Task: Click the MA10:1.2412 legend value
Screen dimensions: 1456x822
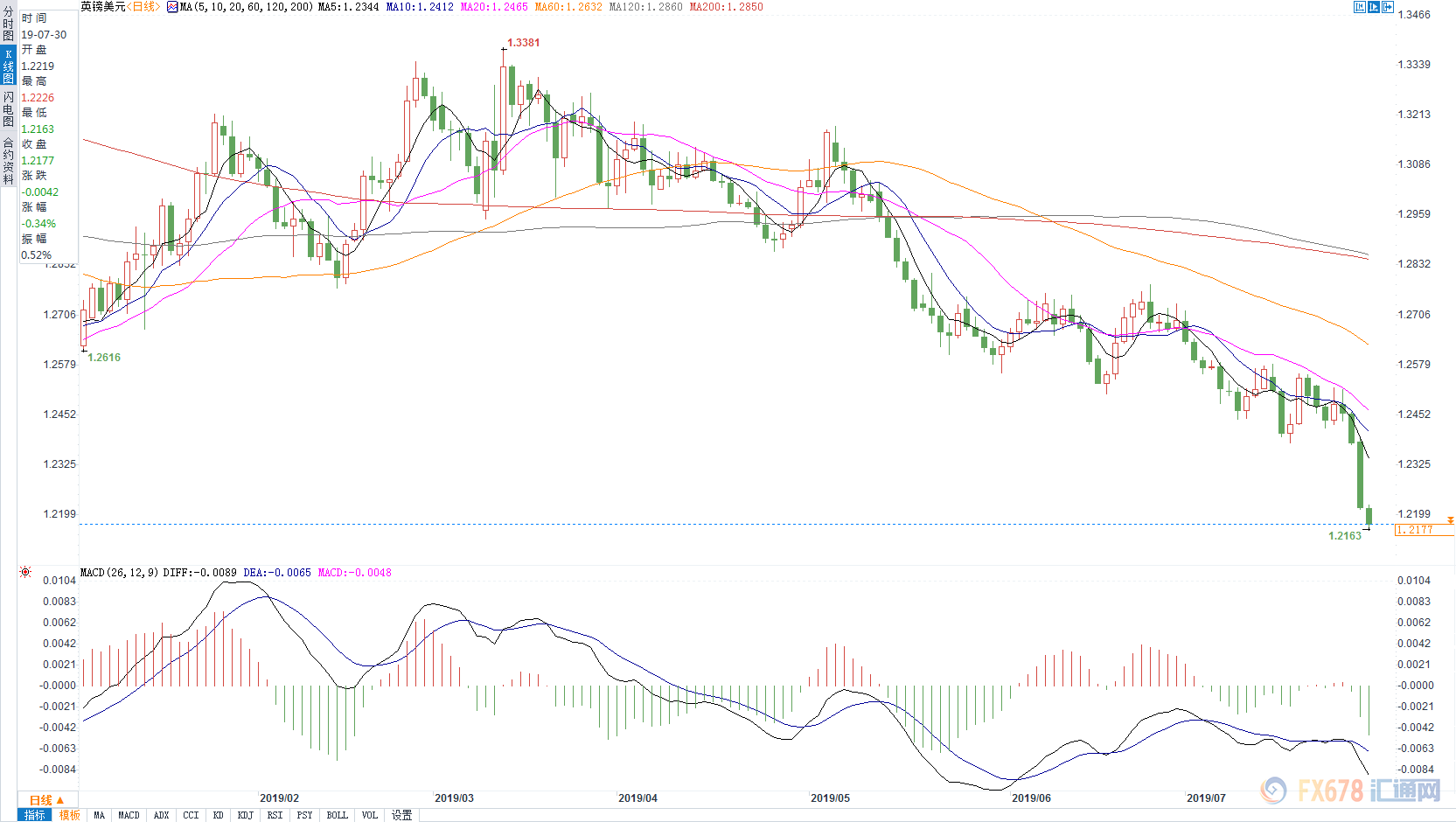Action: click(x=420, y=7)
